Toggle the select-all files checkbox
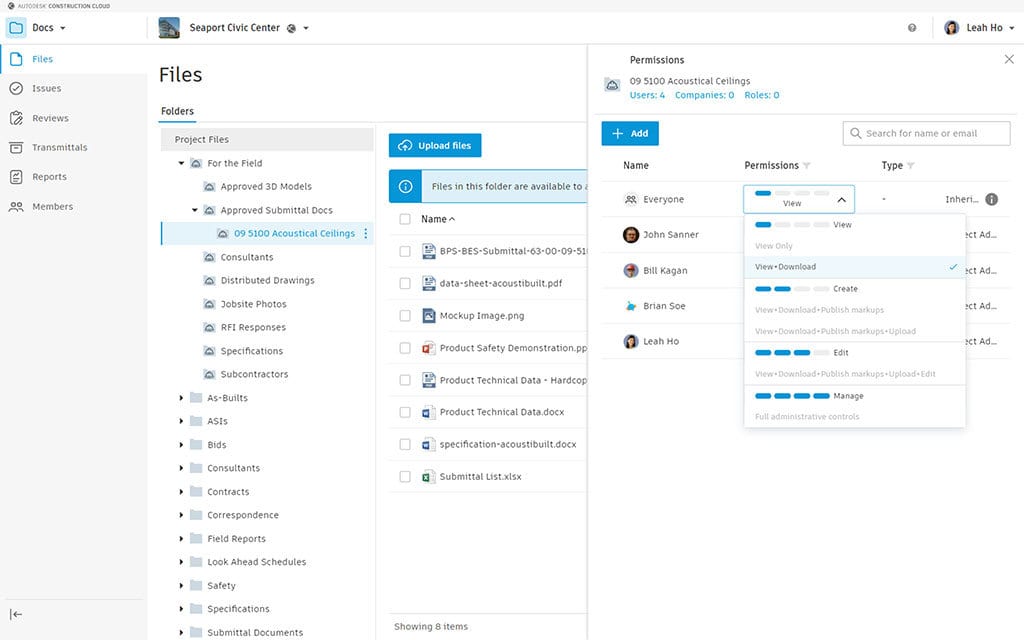This screenshot has height=640, width=1024. 405,219
